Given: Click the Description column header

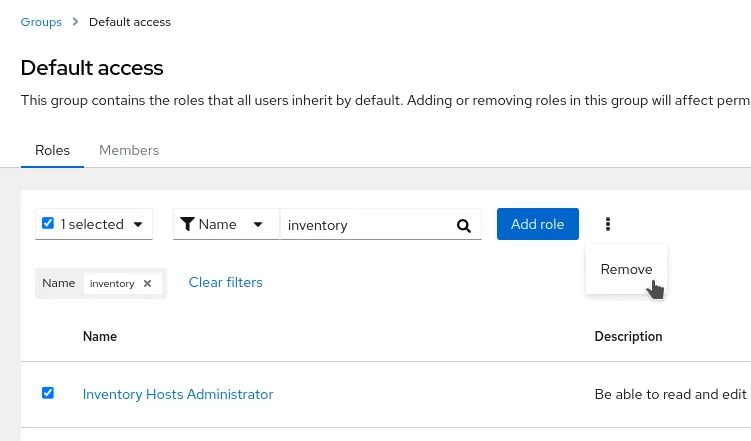Looking at the screenshot, I should [x=628, y=336].
